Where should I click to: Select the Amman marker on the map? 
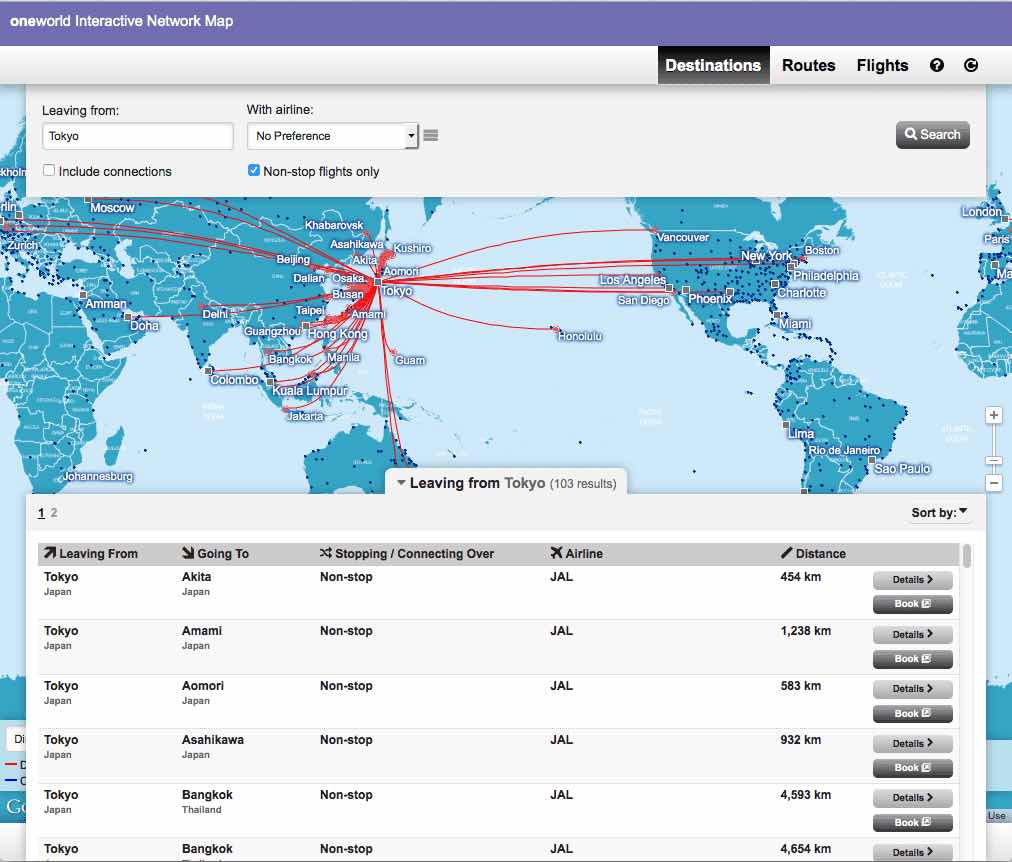click(83, 295)
